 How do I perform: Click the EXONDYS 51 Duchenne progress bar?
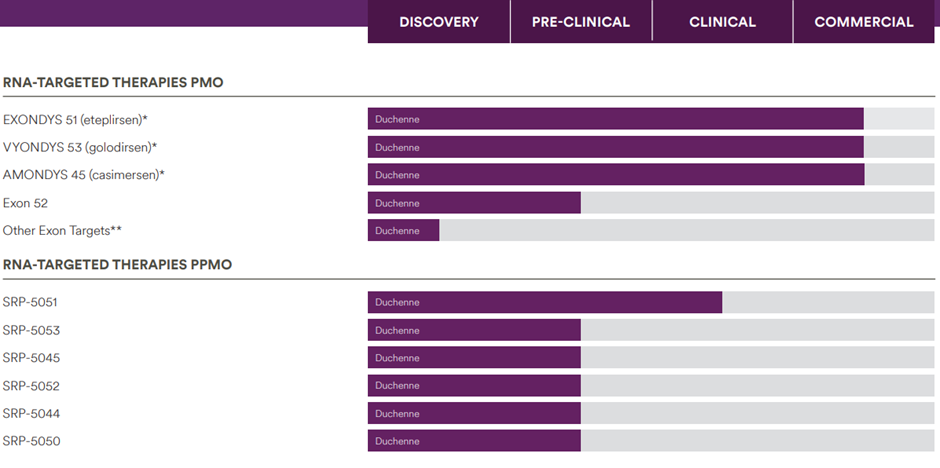tap(616, 119)
